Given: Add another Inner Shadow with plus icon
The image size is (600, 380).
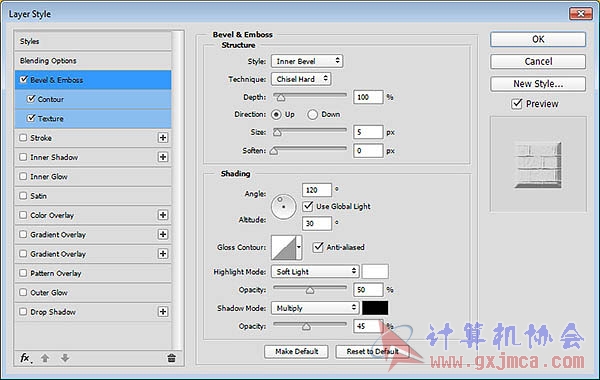Looking at the screenshot, I should click(x=163, y=157).
